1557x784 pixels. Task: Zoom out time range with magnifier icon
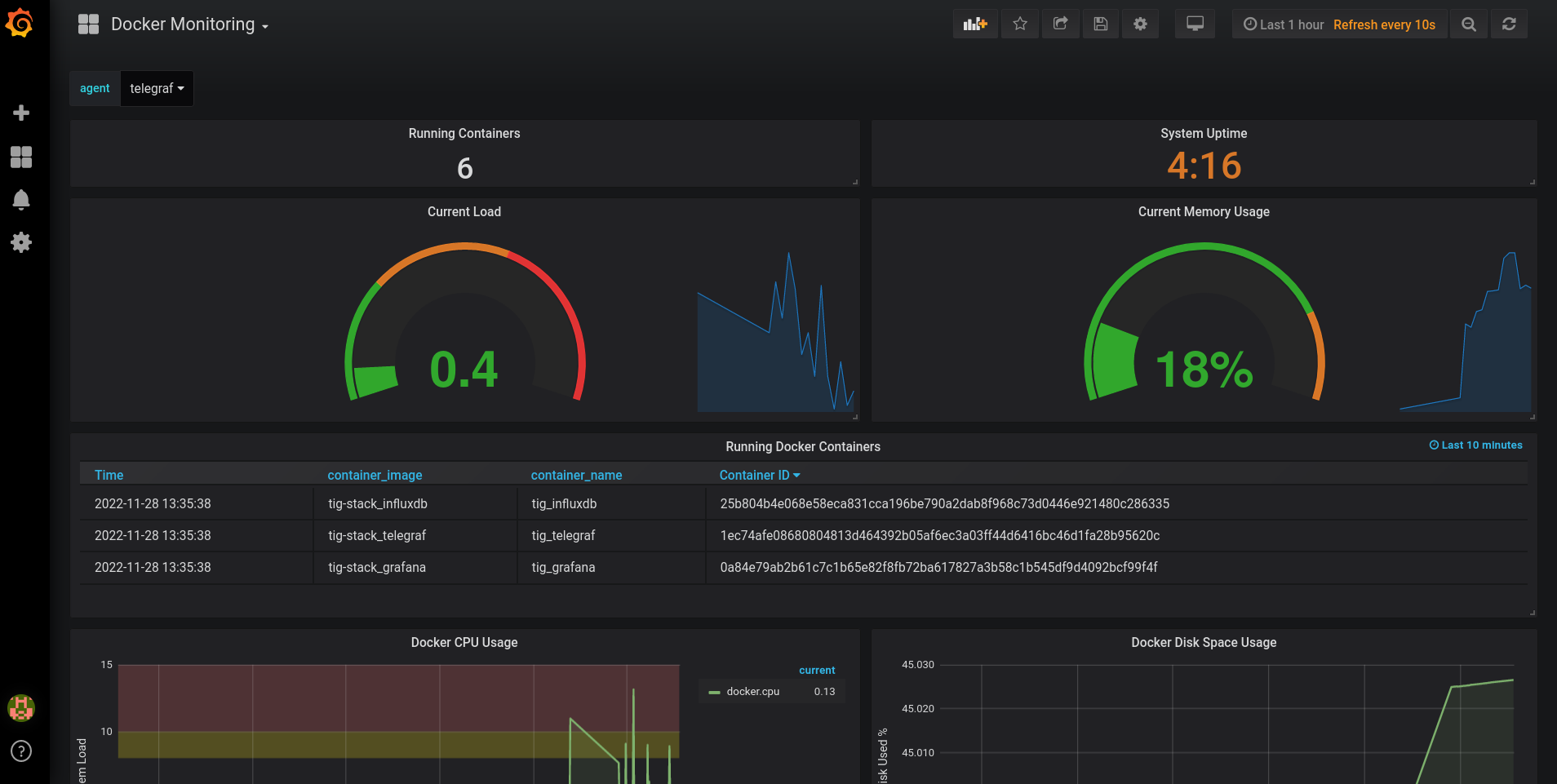pos(1469,24)
